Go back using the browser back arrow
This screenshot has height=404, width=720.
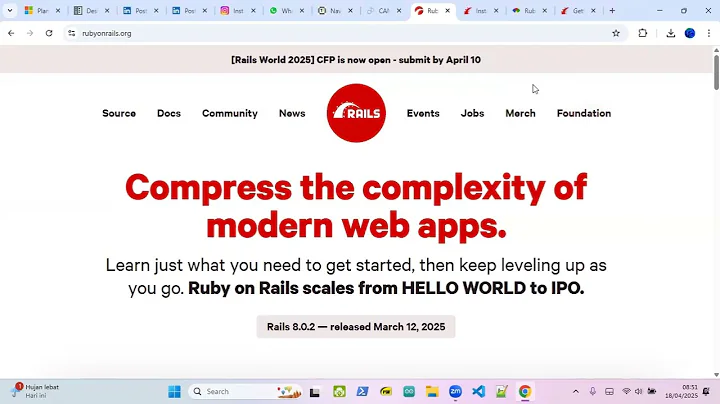[x=11, y=33]
